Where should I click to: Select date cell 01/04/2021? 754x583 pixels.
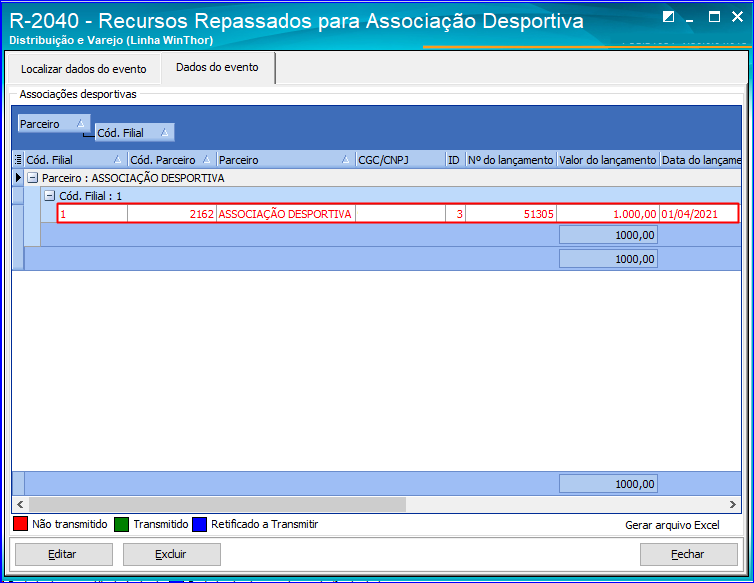click(698, 214)
